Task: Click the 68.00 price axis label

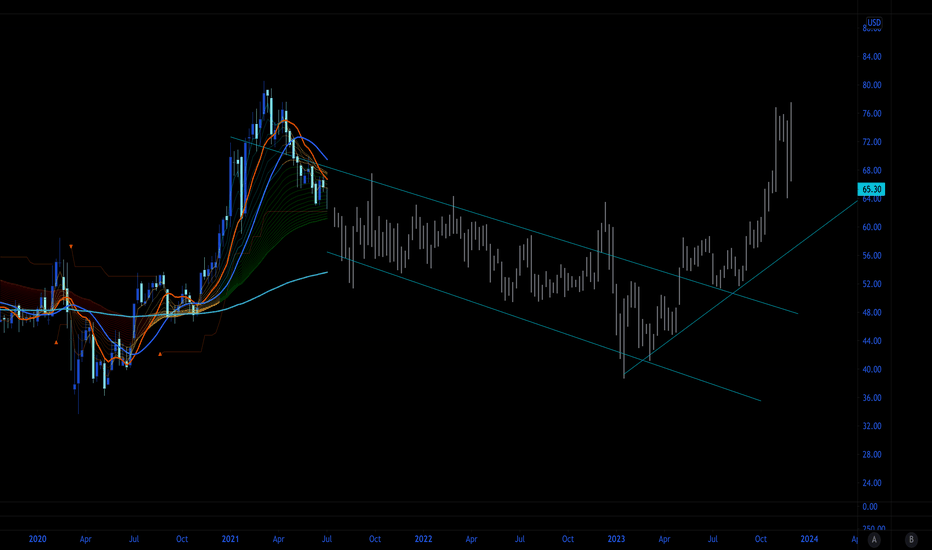Action: [x=872, y=171]
